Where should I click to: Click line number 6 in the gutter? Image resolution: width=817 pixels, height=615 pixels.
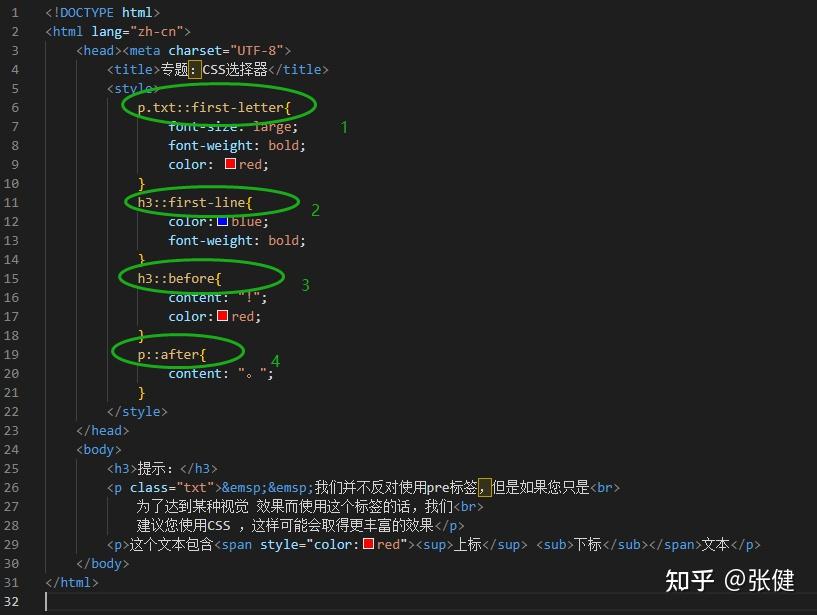(x=15, y=108)
